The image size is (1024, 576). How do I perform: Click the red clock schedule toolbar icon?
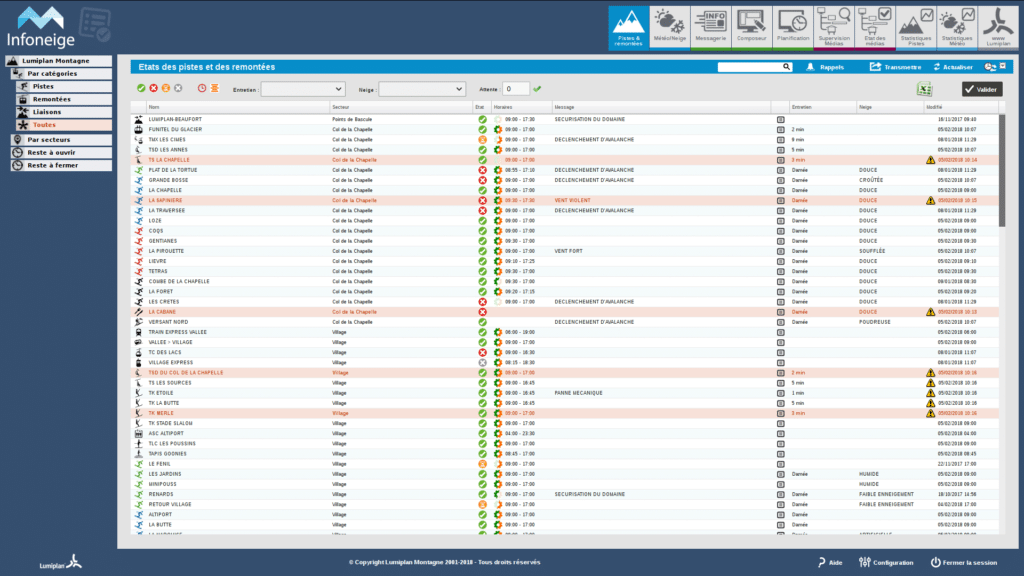tap(202, 88)
